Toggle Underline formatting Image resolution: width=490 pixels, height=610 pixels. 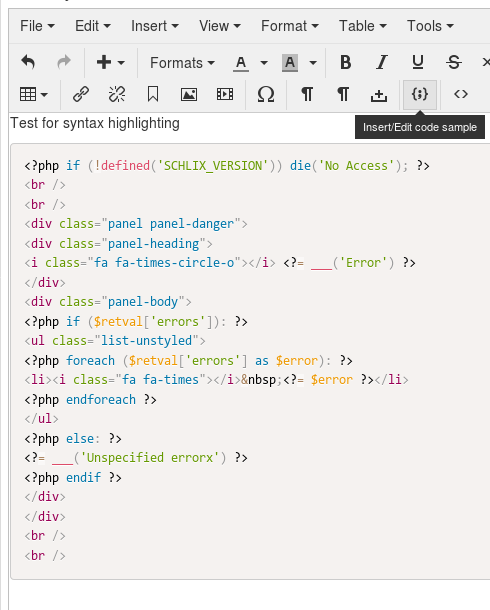(418, 62)
